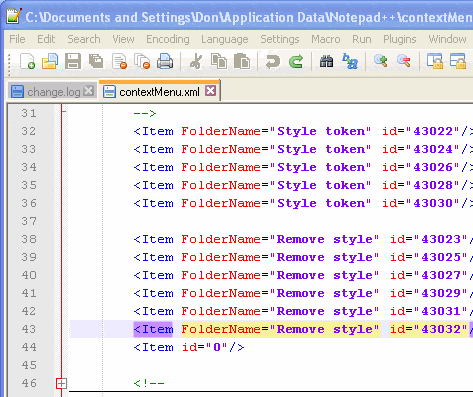473x397 pixels.
Task: Click line number 37 in the margin
Action: coord(29,221)
